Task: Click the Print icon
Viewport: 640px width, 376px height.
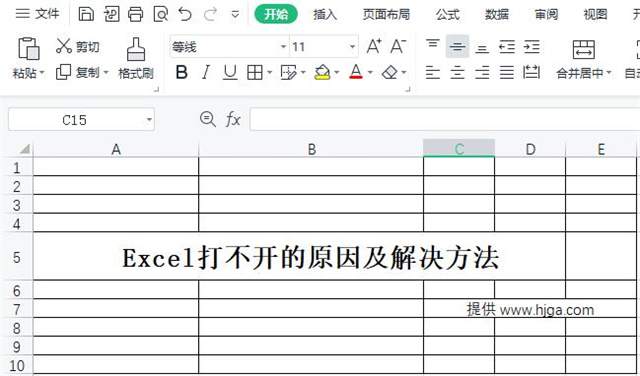Action: [136, 14]
